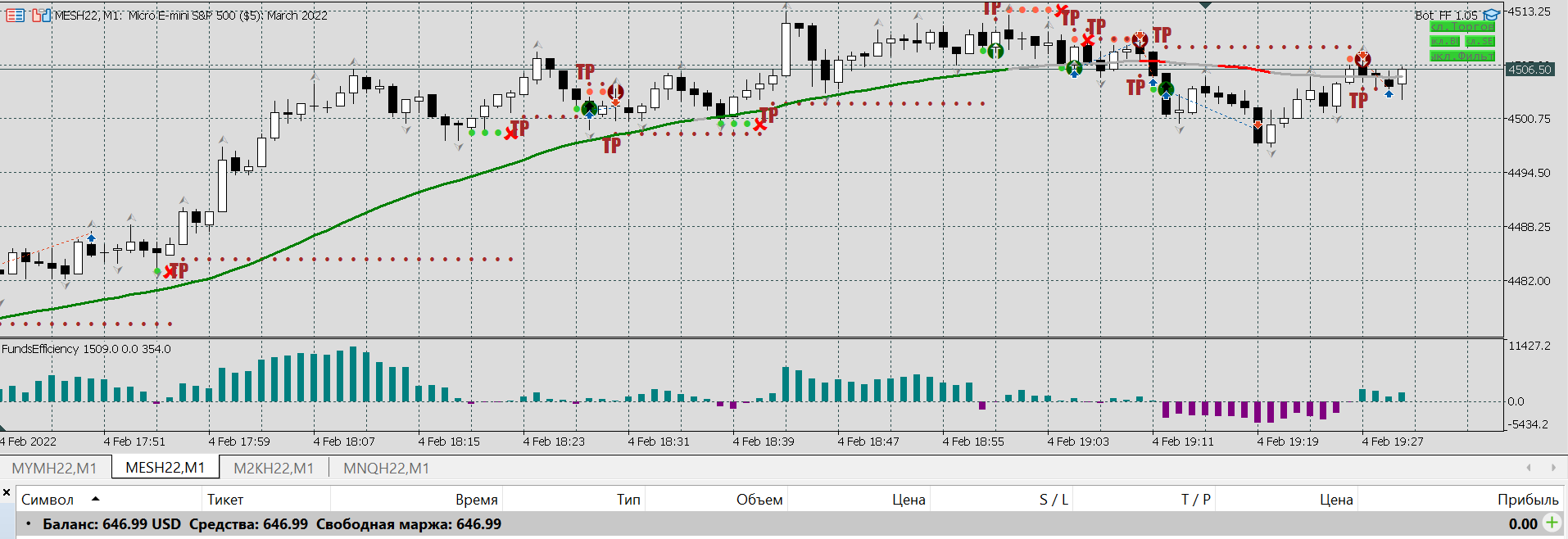Viewport: 1568px width, 539px height.
Task: Click the 11427.2 indicator scale value
Action: point(1529,346)
